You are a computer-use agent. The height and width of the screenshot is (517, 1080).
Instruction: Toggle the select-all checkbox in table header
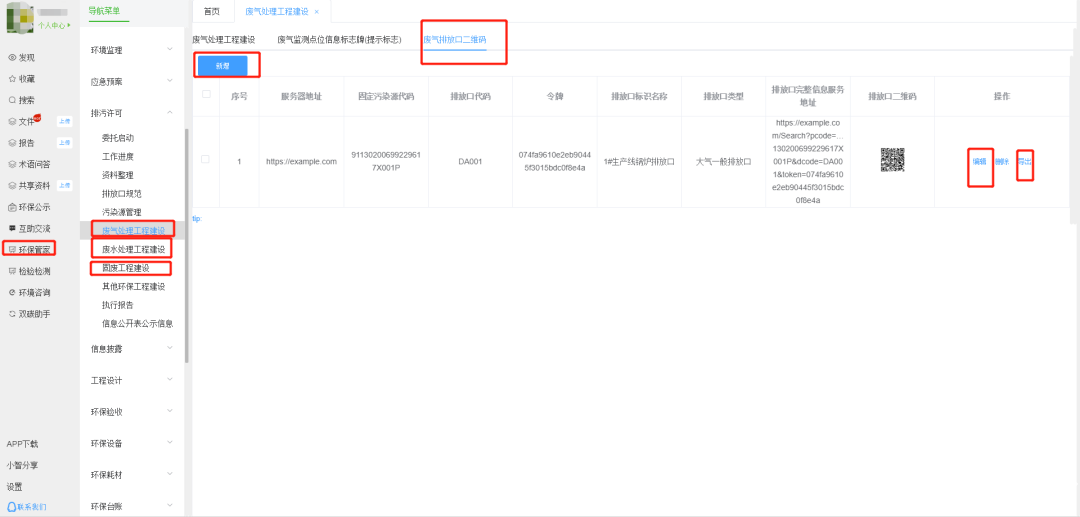(206, 95)
